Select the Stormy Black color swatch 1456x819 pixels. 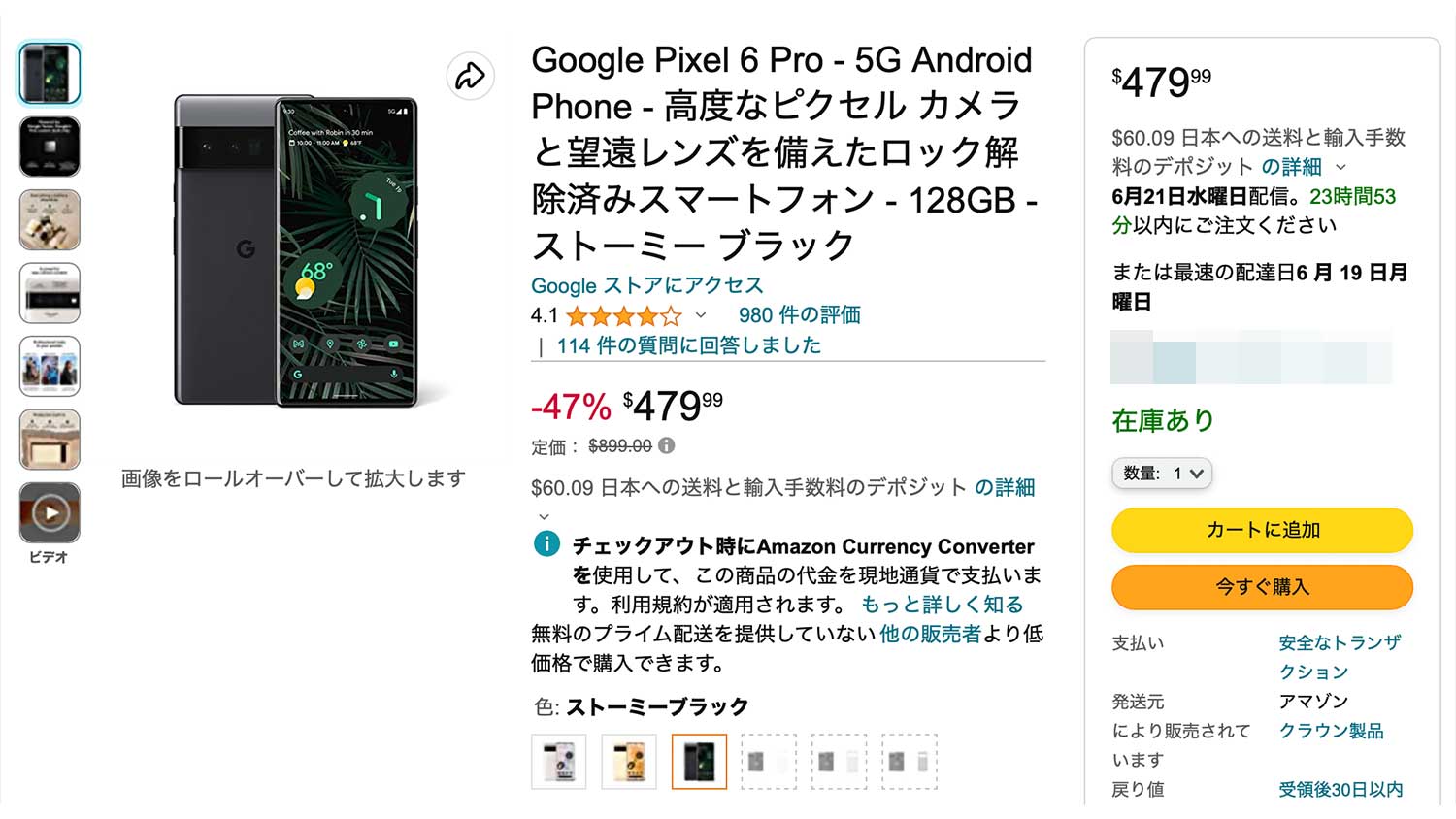699,762
